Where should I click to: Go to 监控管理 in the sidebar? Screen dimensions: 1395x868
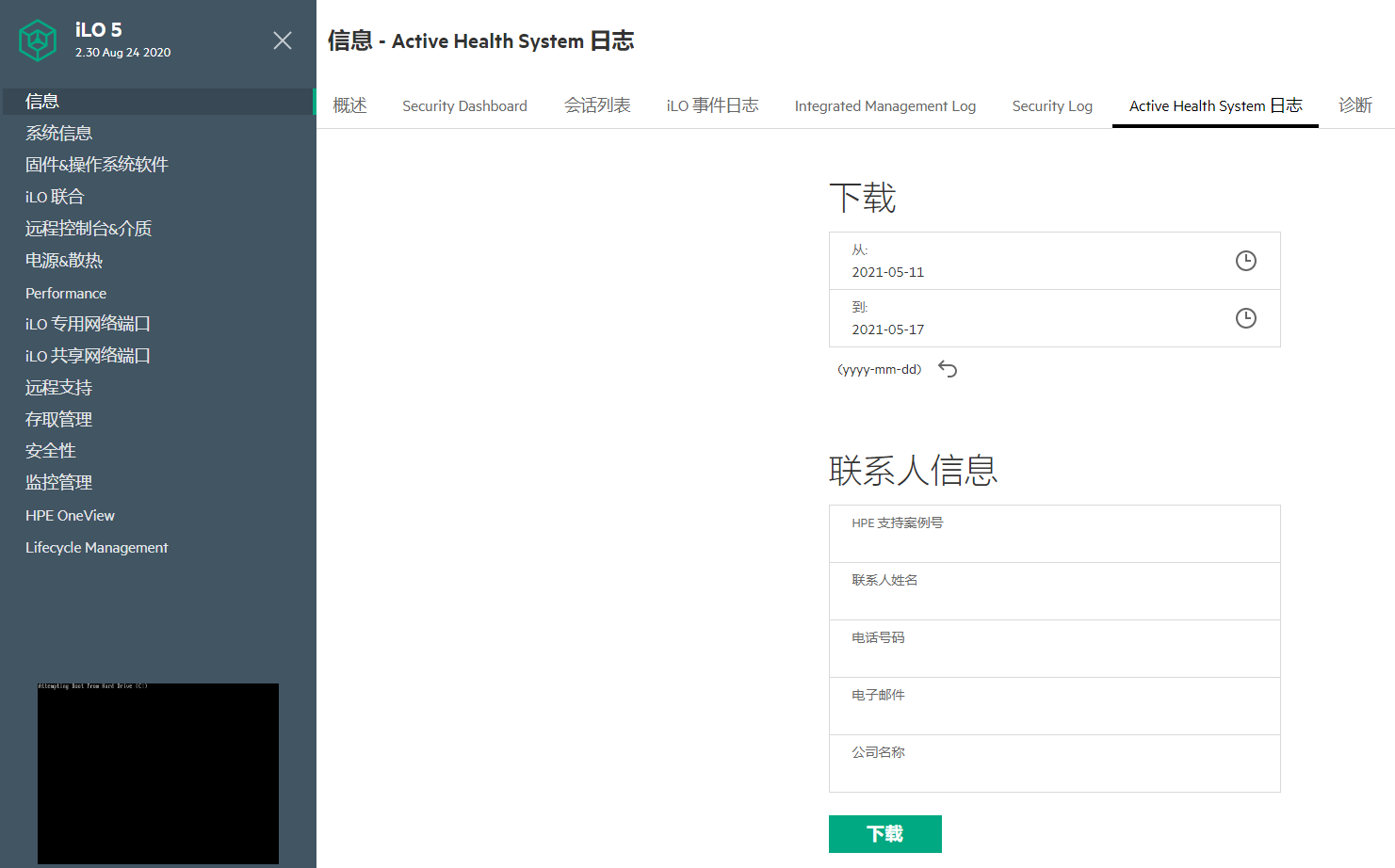coord(58,483)
